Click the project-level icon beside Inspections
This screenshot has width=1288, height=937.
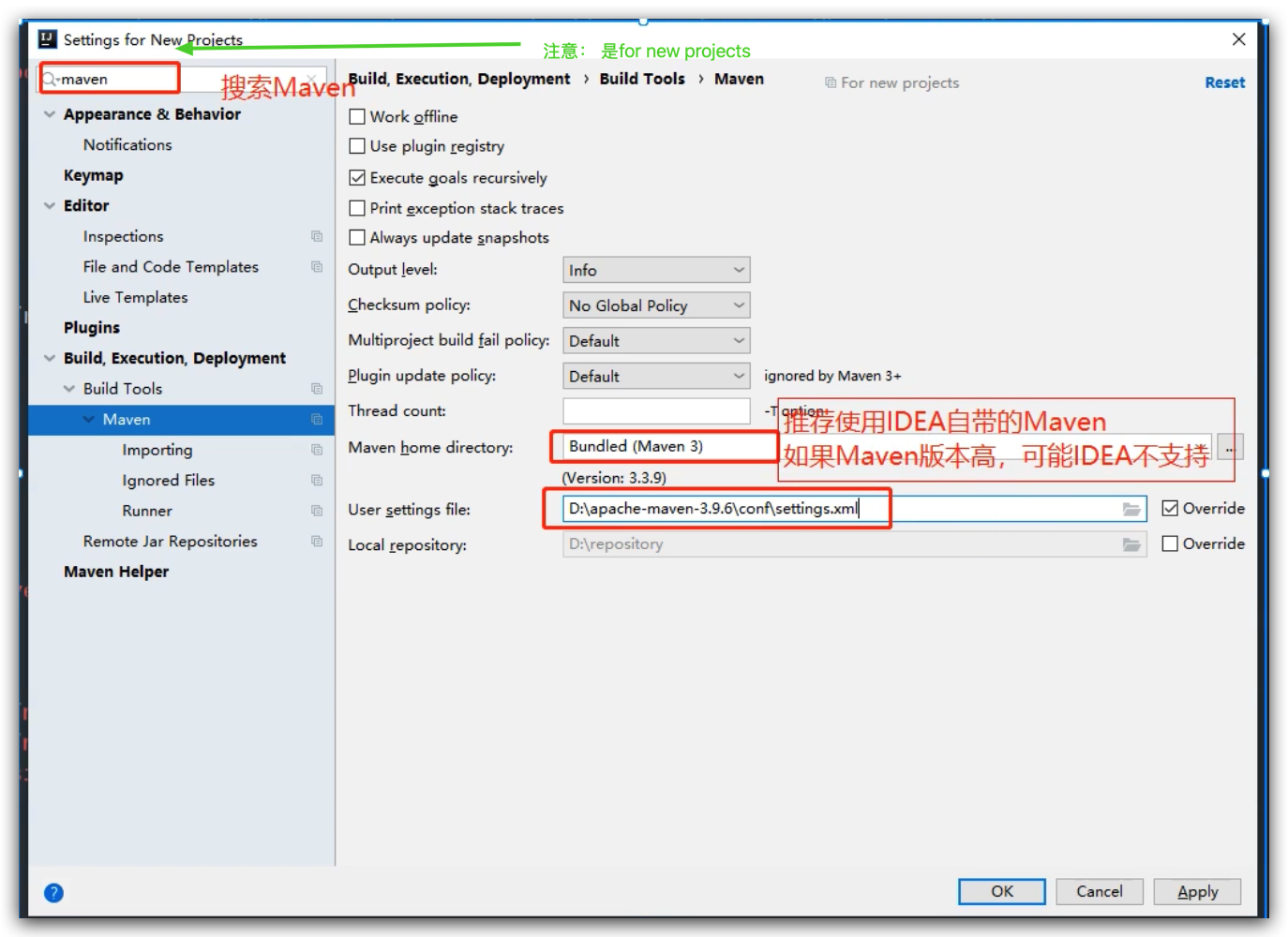(x=317, y=236)
